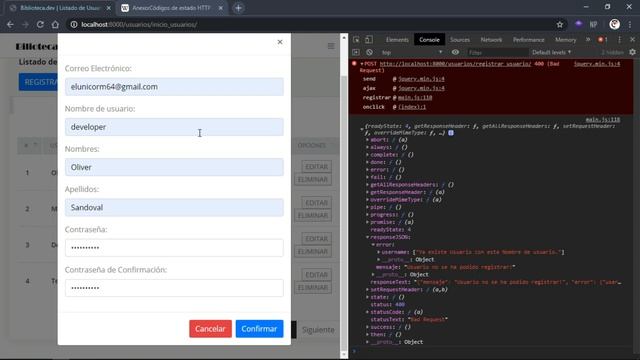The image size is (640, 360).
Task: Open console settings gear icon
Action: coord(632,52)
